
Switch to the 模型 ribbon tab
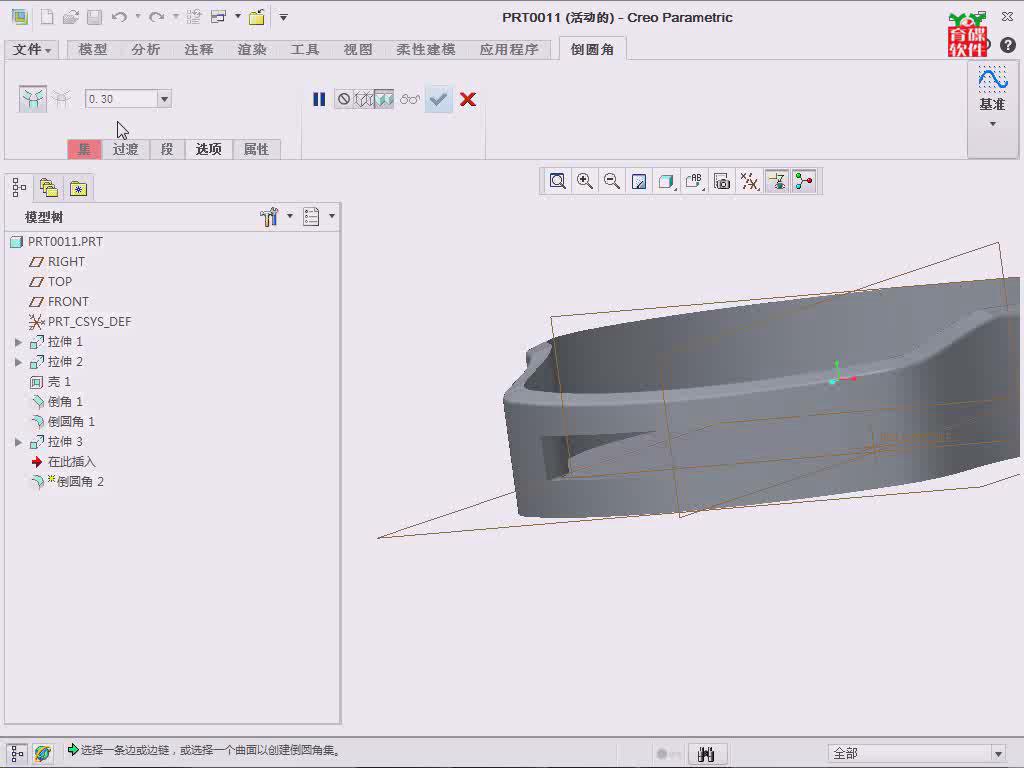(93, 50)
